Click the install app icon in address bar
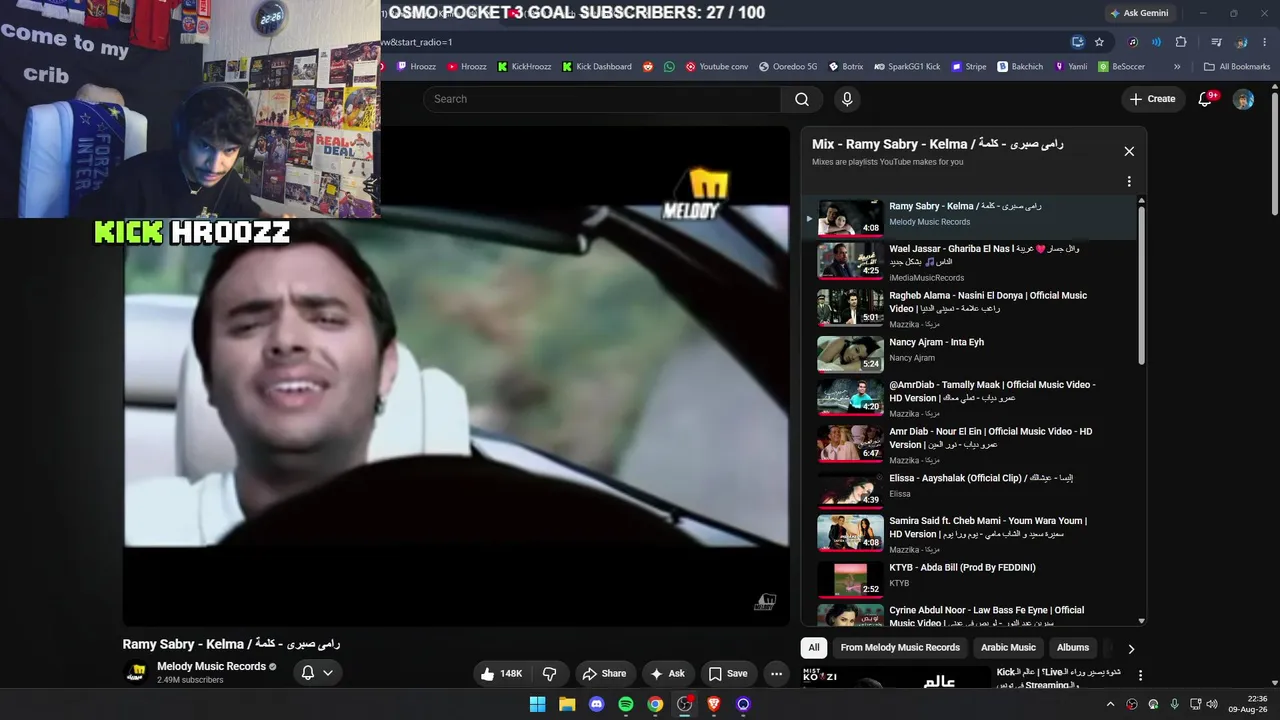 (x=1077, y=42)
